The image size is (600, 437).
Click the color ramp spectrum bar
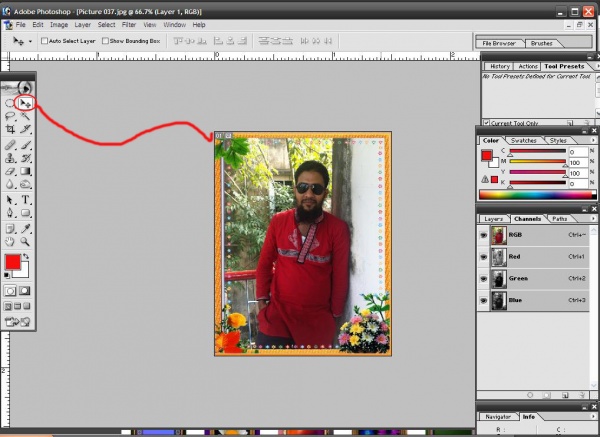coord(536,195)
